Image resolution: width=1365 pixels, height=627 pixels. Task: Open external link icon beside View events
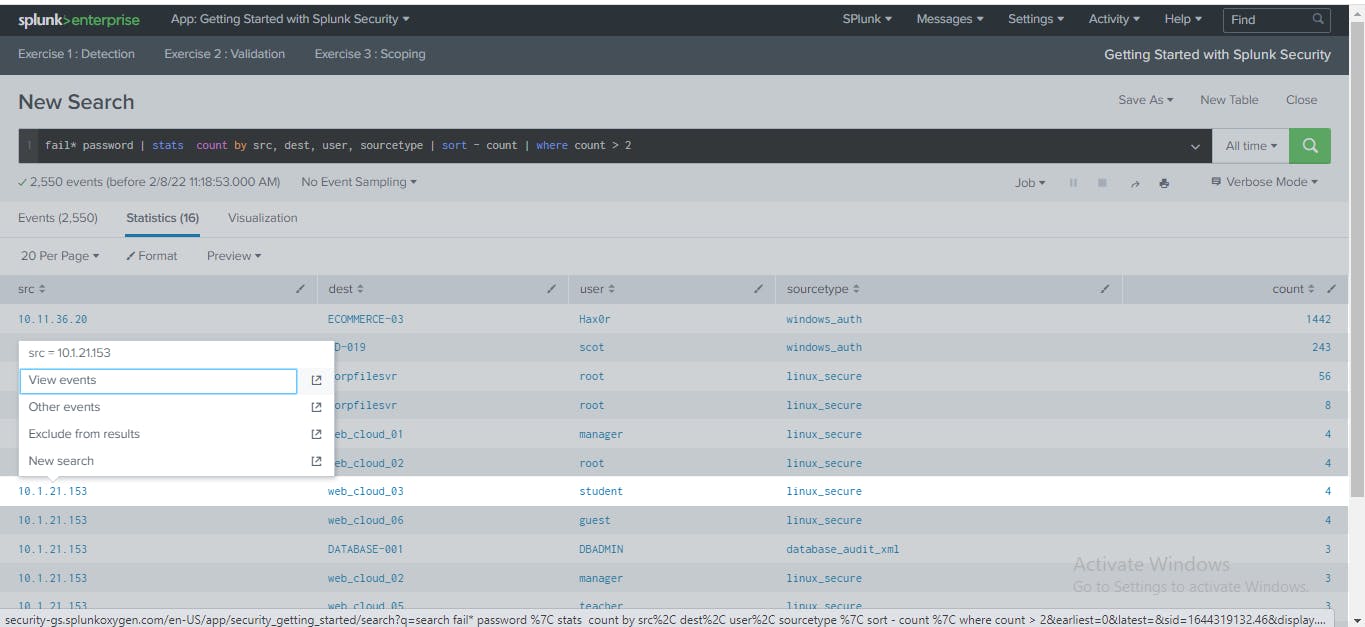[x=316, y=381]
